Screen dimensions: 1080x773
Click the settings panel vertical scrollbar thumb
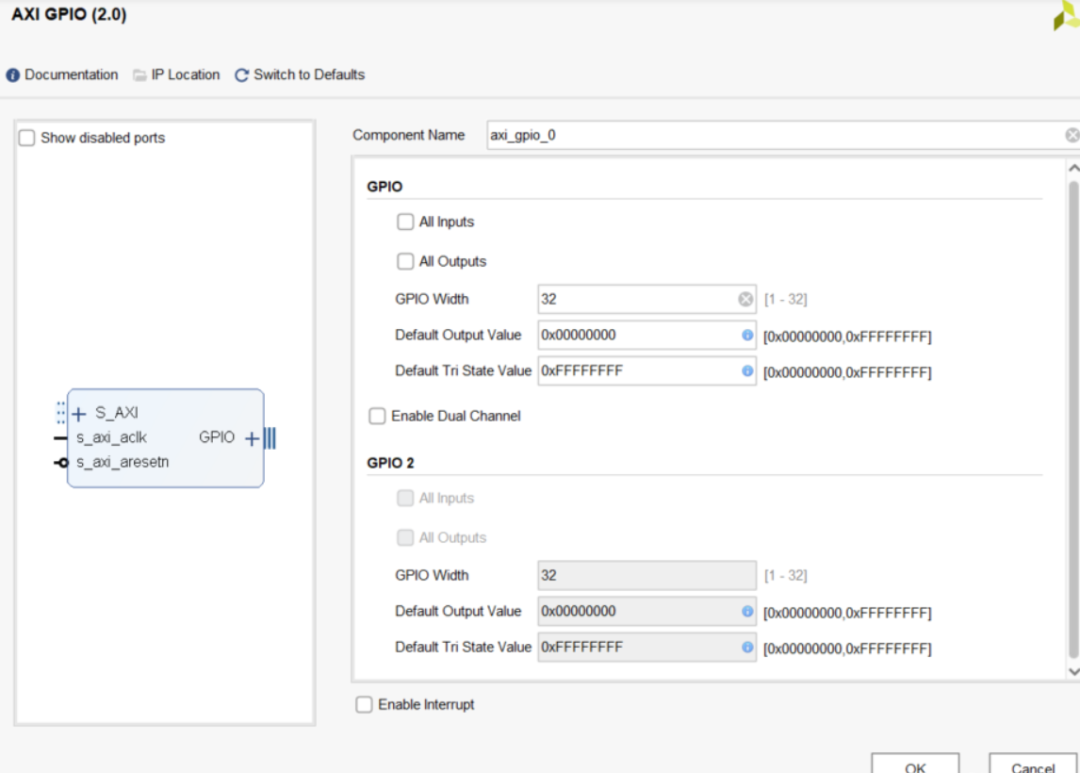click(1073, 420)
